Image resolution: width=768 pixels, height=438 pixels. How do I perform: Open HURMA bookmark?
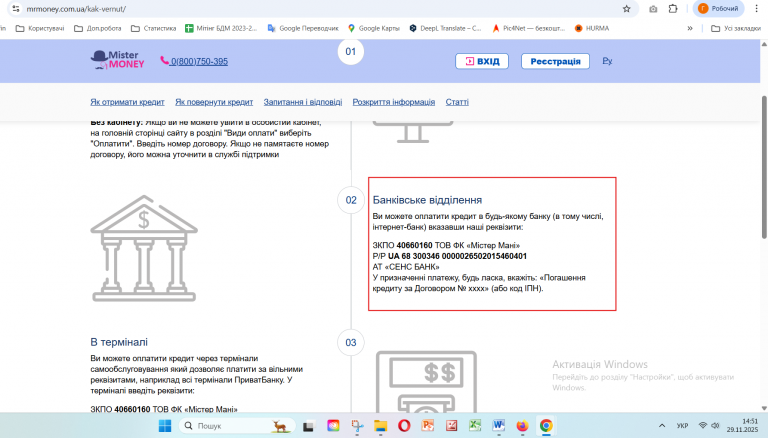(592, 28)
